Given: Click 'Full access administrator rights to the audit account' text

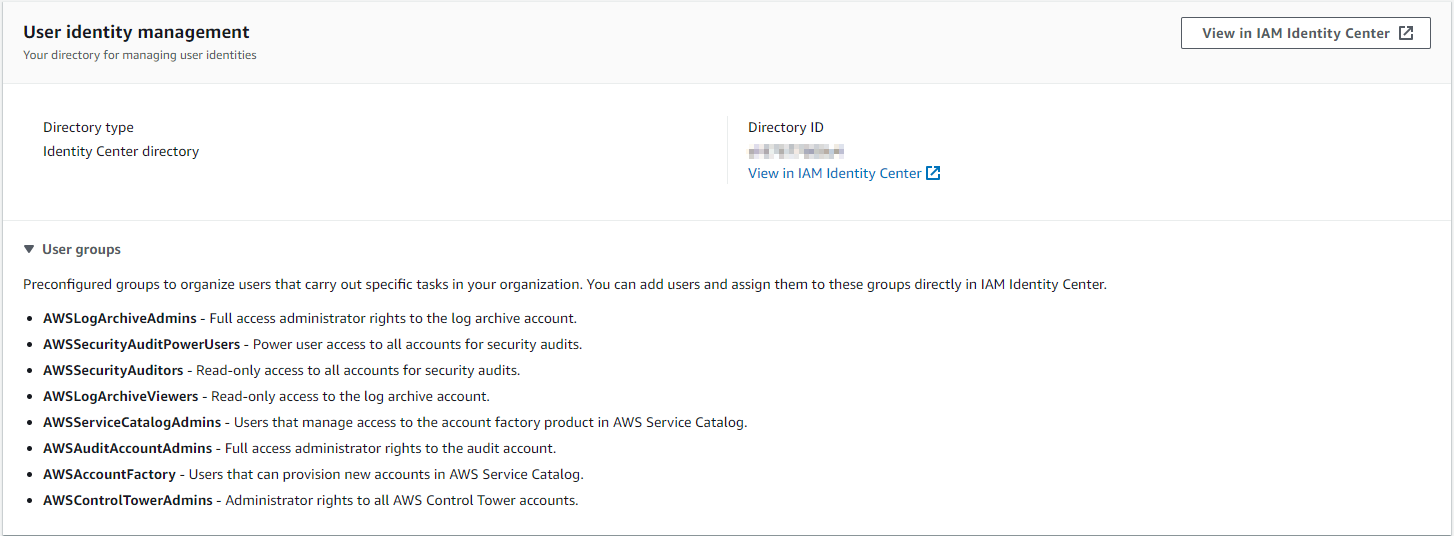Looking at the screenshot, I should tap(390, 448).
